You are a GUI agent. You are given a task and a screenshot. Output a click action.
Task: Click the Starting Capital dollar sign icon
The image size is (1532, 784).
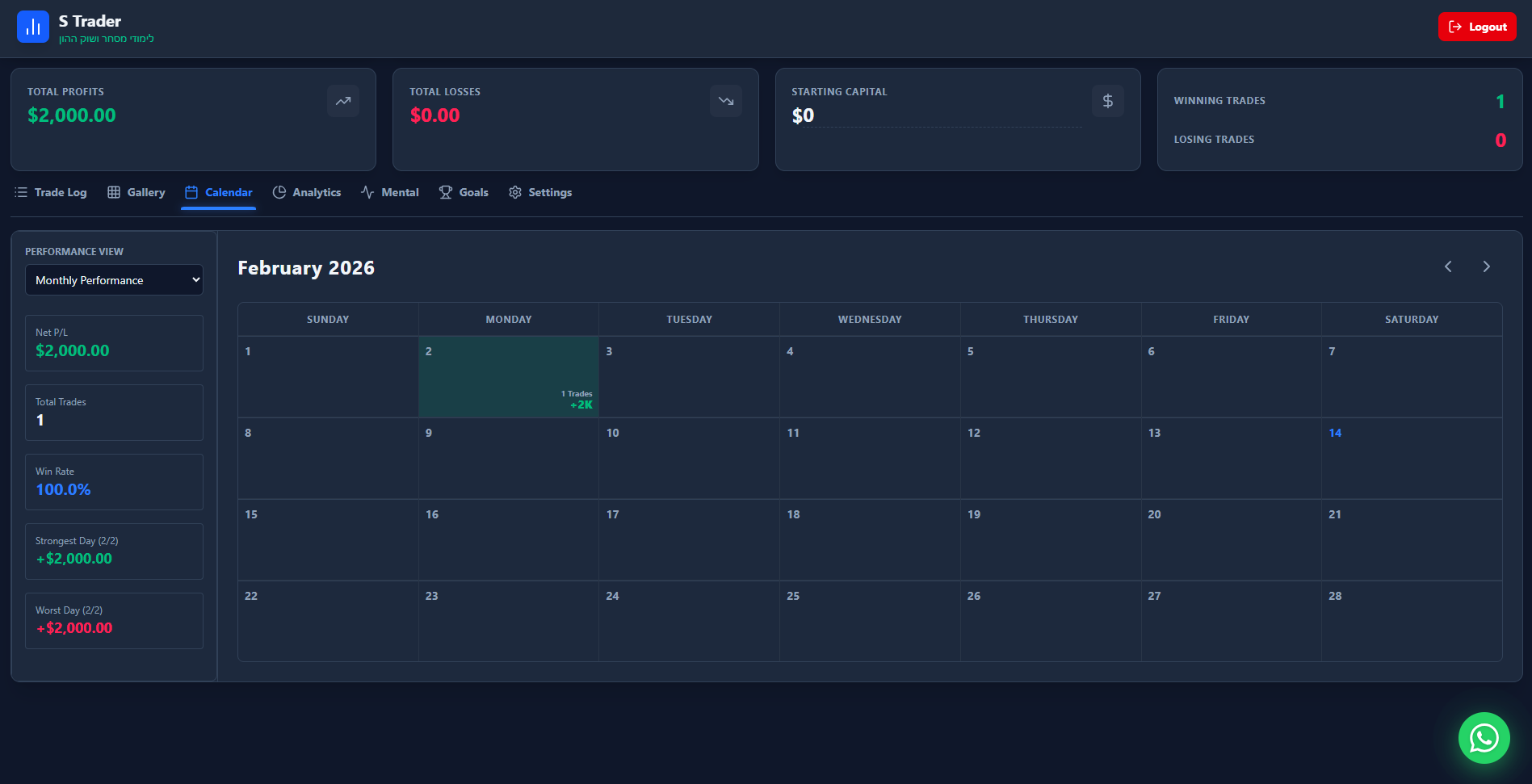pyautogui.click(x=1108, y=101)
